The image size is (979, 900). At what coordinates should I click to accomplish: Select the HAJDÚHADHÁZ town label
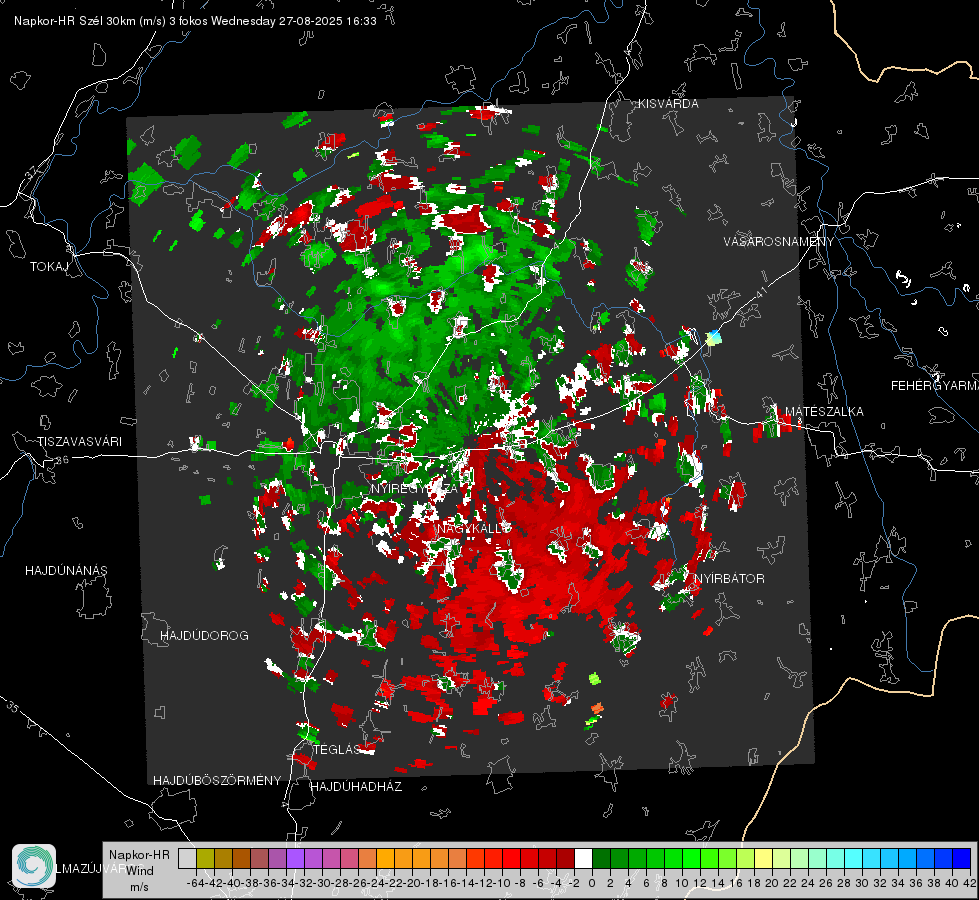pos(357,787)
